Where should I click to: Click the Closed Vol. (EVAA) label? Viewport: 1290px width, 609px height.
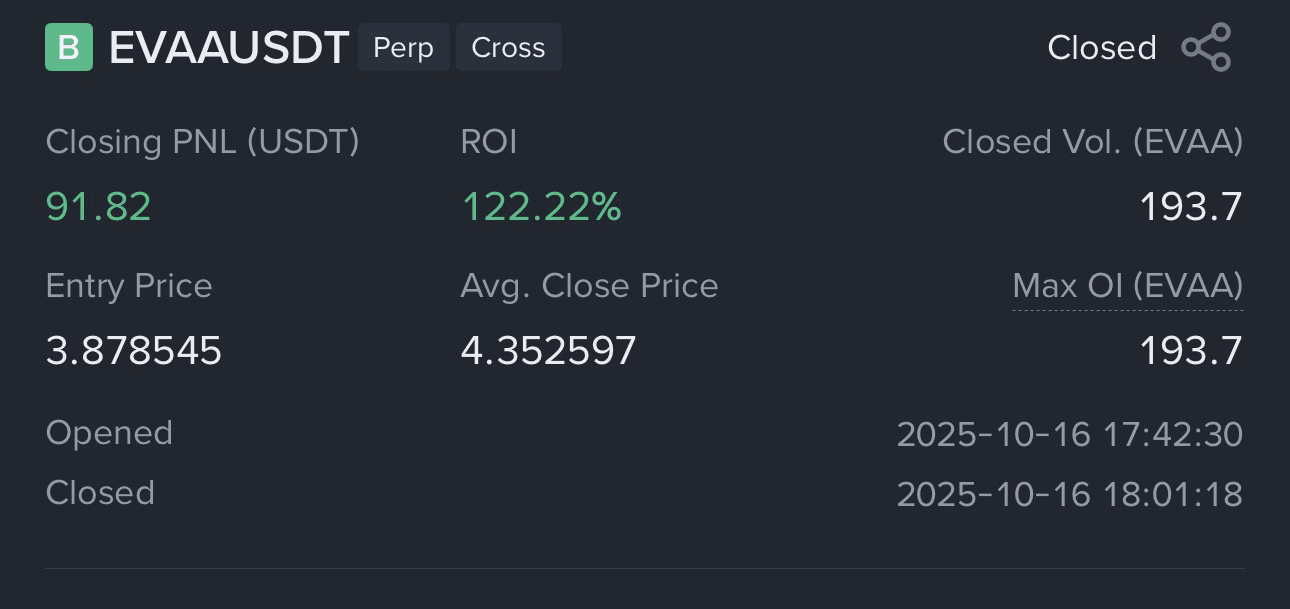pyautogui.click(x=1092, y=142)
